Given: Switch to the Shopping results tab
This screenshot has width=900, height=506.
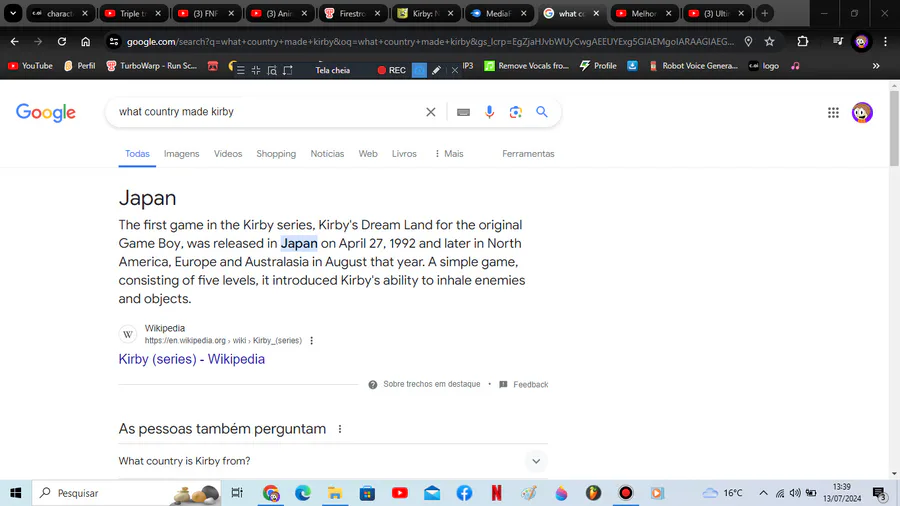Looking at the screenshot, I should tap(276, 154).
